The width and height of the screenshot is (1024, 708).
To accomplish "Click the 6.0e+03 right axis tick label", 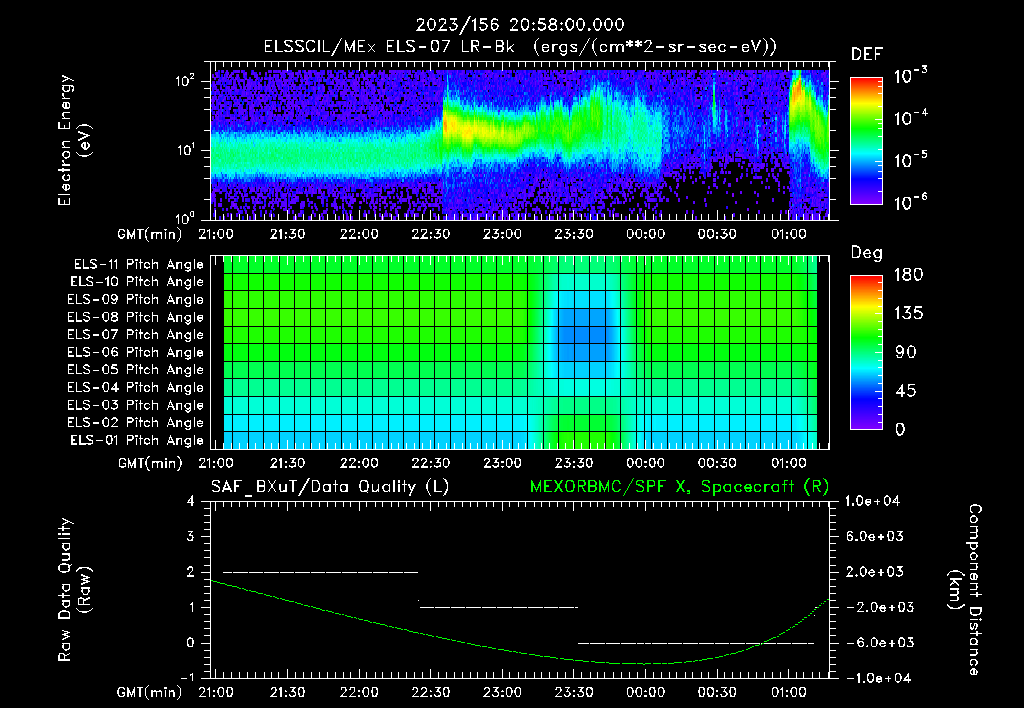I will point(875,536).
